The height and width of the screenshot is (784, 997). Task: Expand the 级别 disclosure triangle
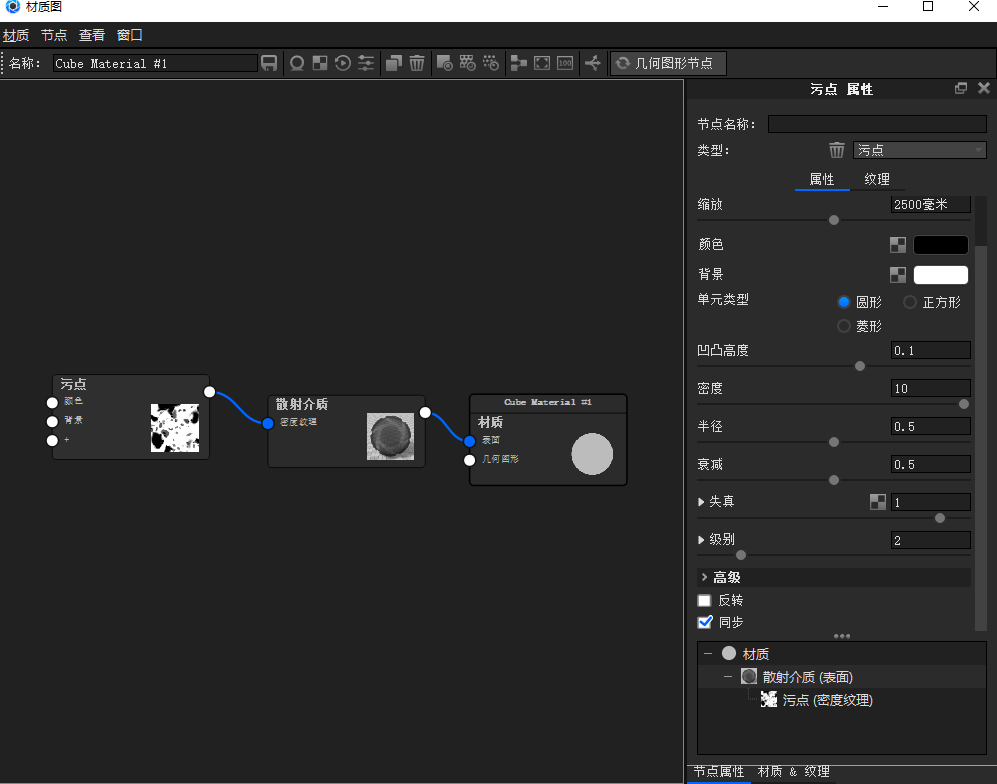(x=701, y=540)
